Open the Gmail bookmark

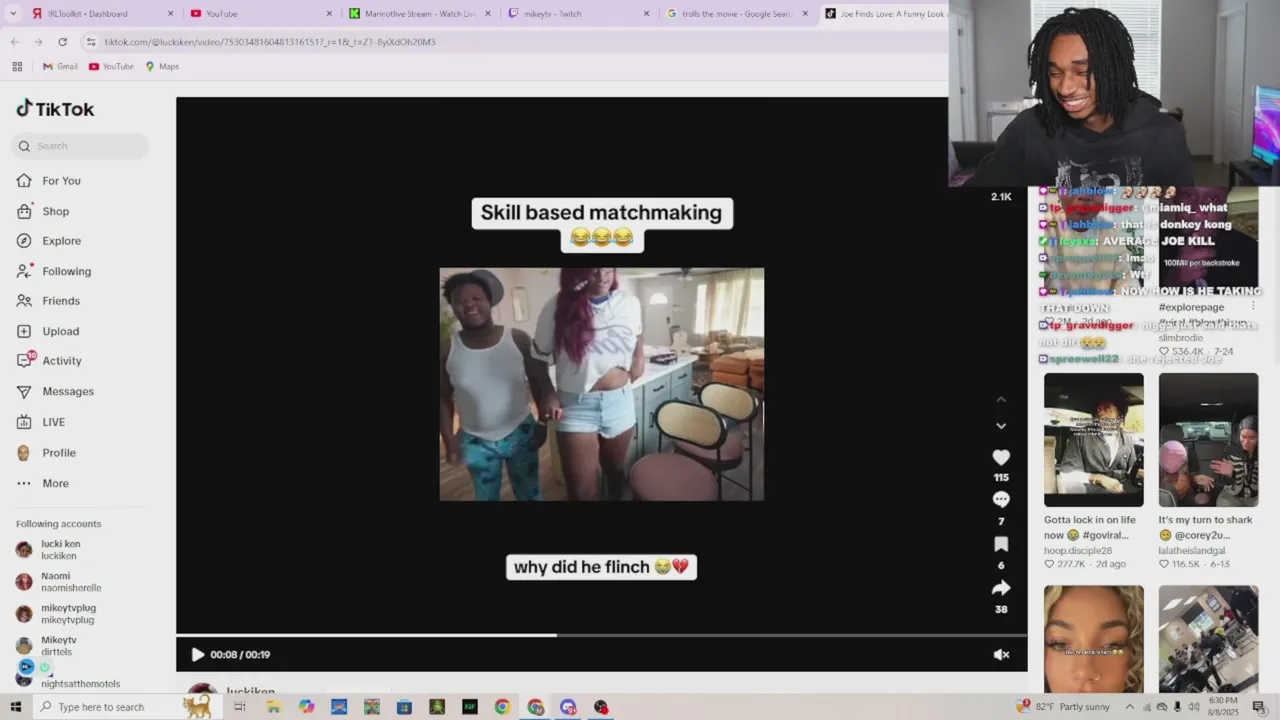click(60, 66)
